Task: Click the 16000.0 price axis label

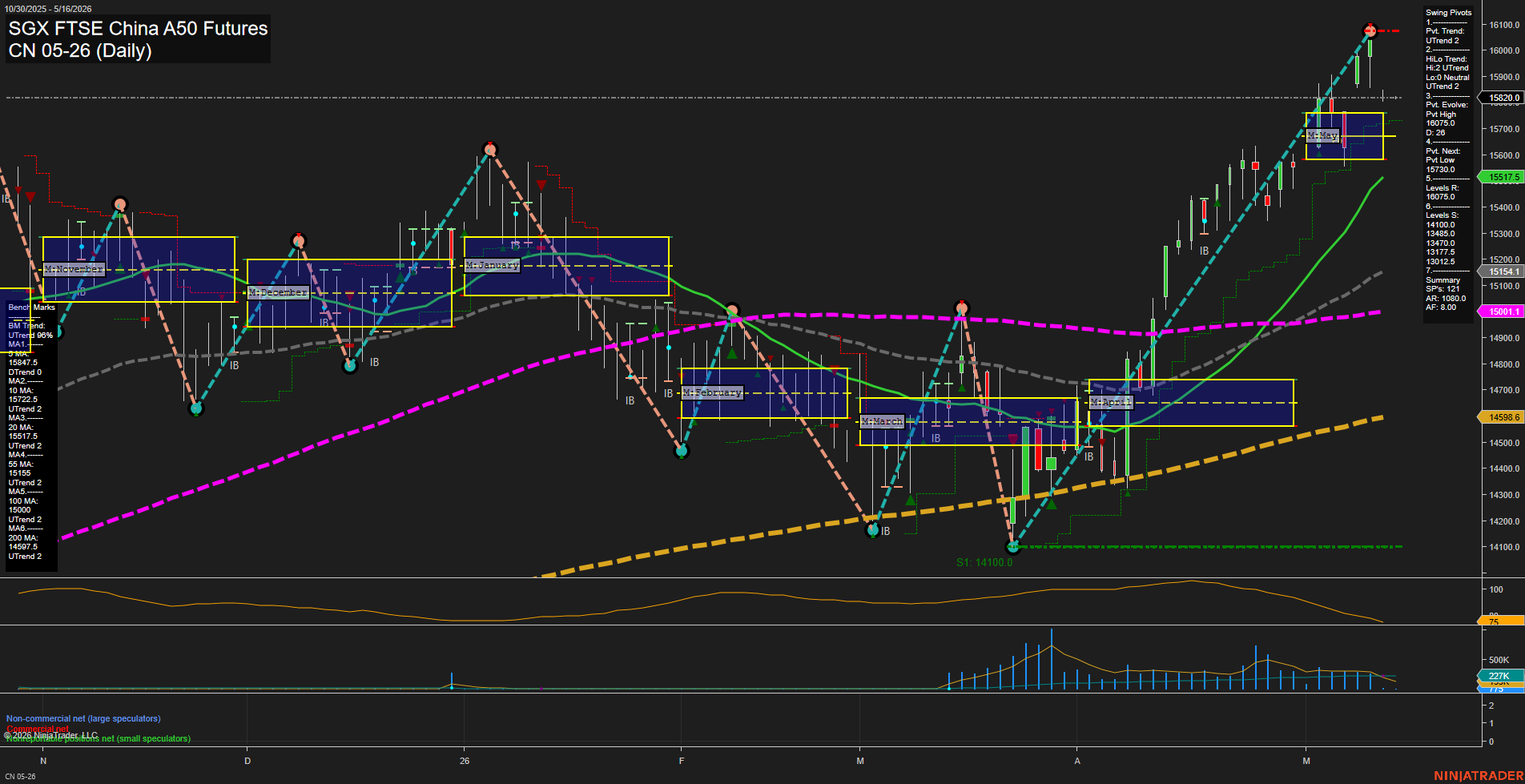Action: pyautogui.click(x=1504, y=50)
